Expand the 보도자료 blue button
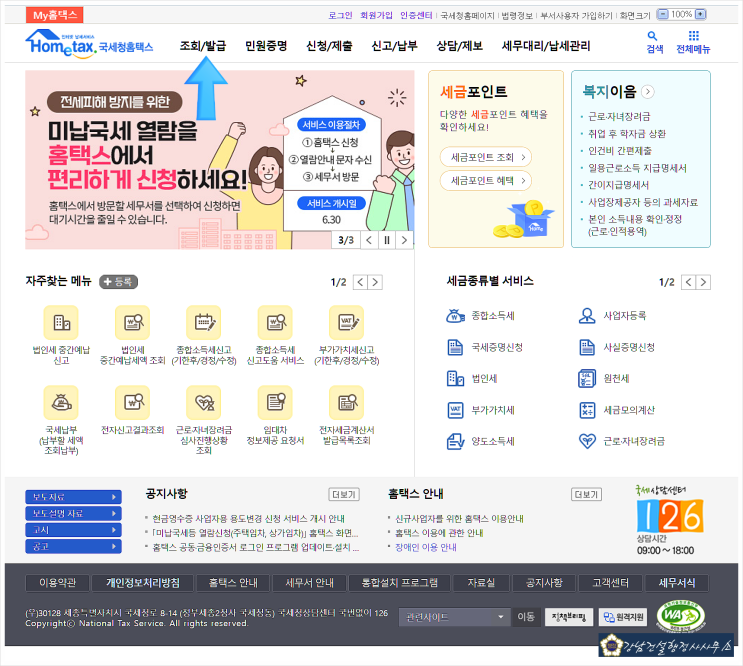Screen dimensions: 743x666 coord(73,497)
